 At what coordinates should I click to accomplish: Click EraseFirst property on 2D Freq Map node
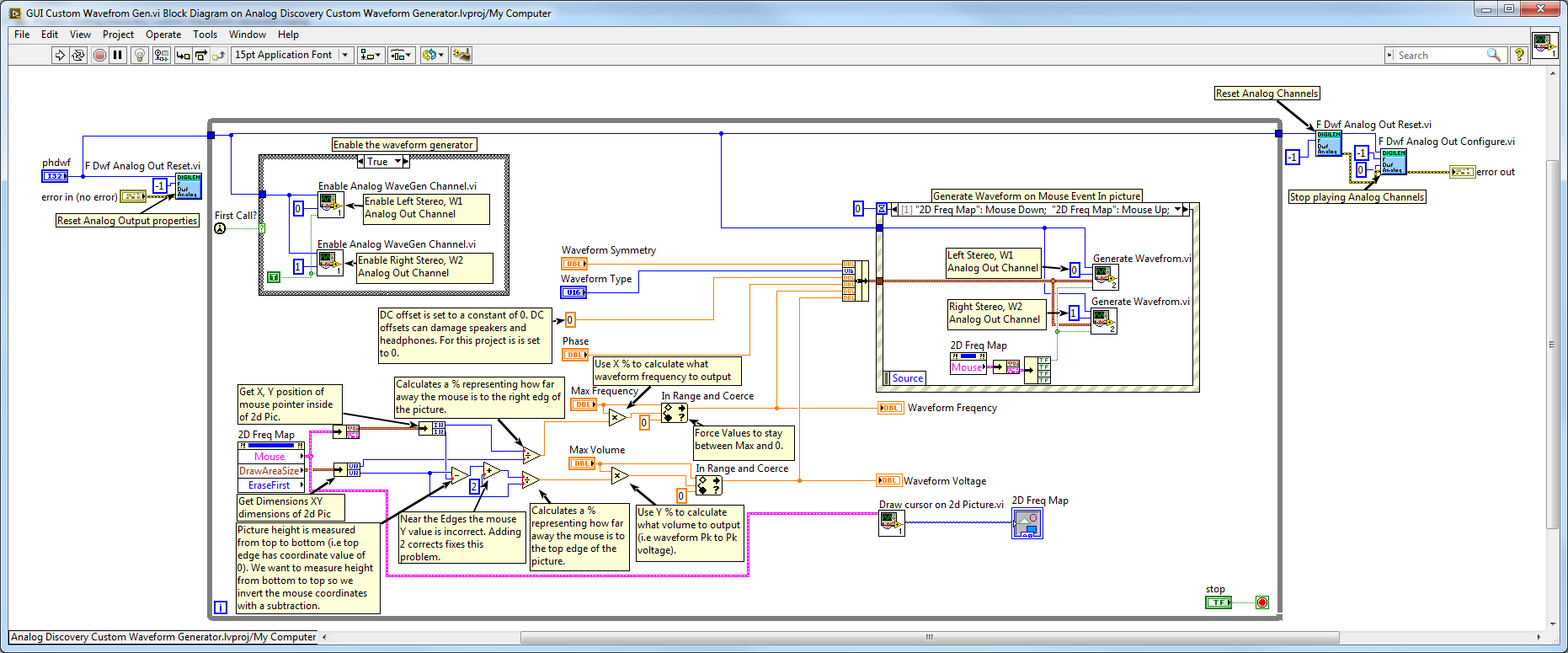click(271, 485)
